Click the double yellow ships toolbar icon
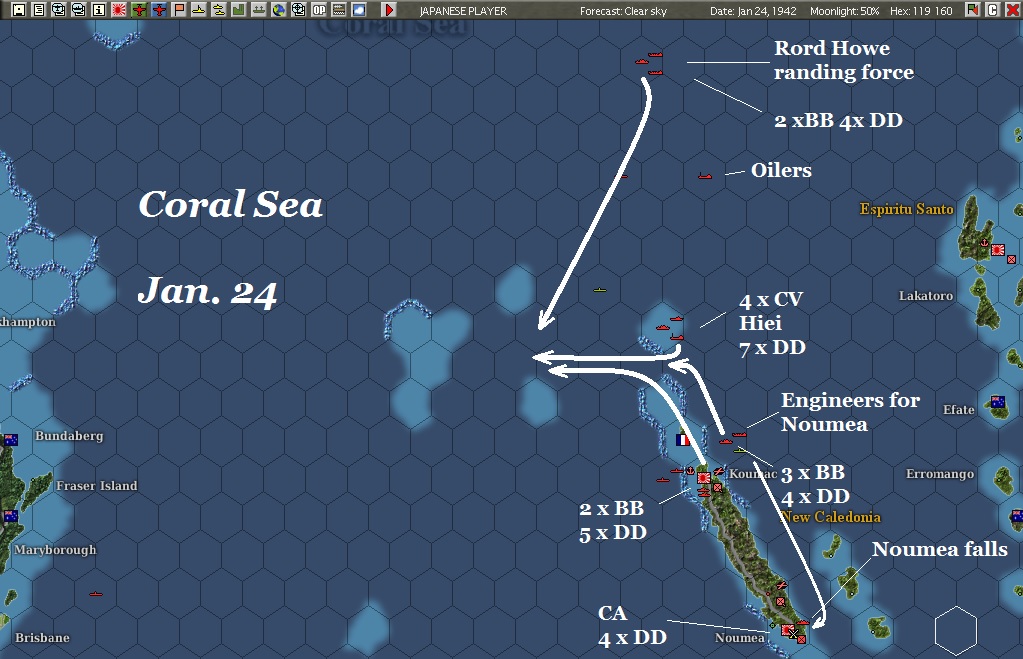Screen dimensions: 1023x659 pos(219,10)
